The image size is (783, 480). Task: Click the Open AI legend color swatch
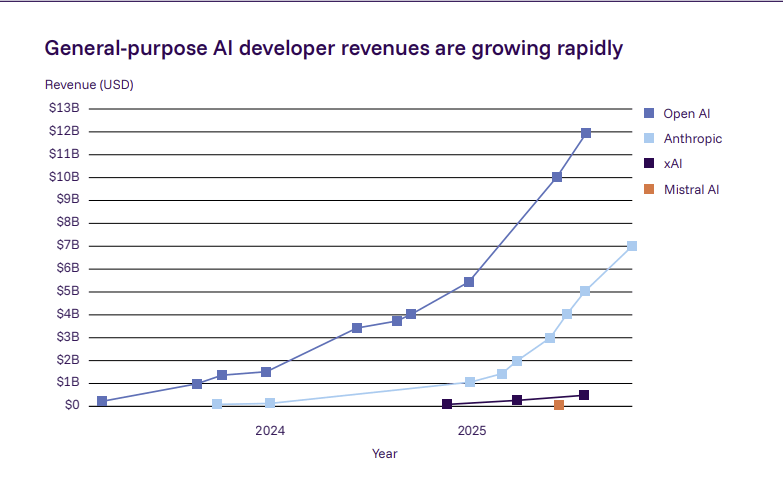click(x=649, y=114)
